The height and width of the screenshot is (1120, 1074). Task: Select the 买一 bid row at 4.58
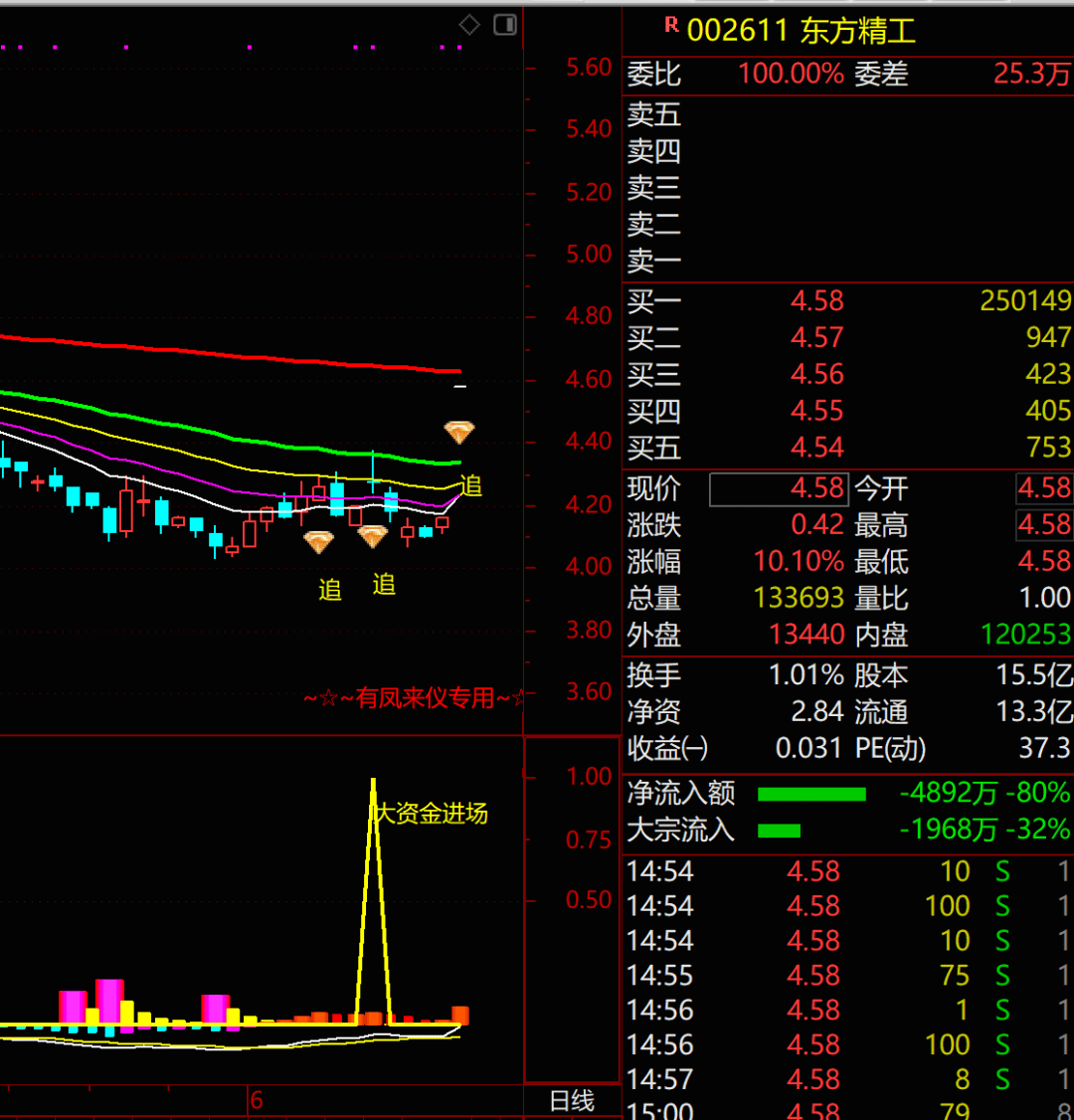coord(847,300)
